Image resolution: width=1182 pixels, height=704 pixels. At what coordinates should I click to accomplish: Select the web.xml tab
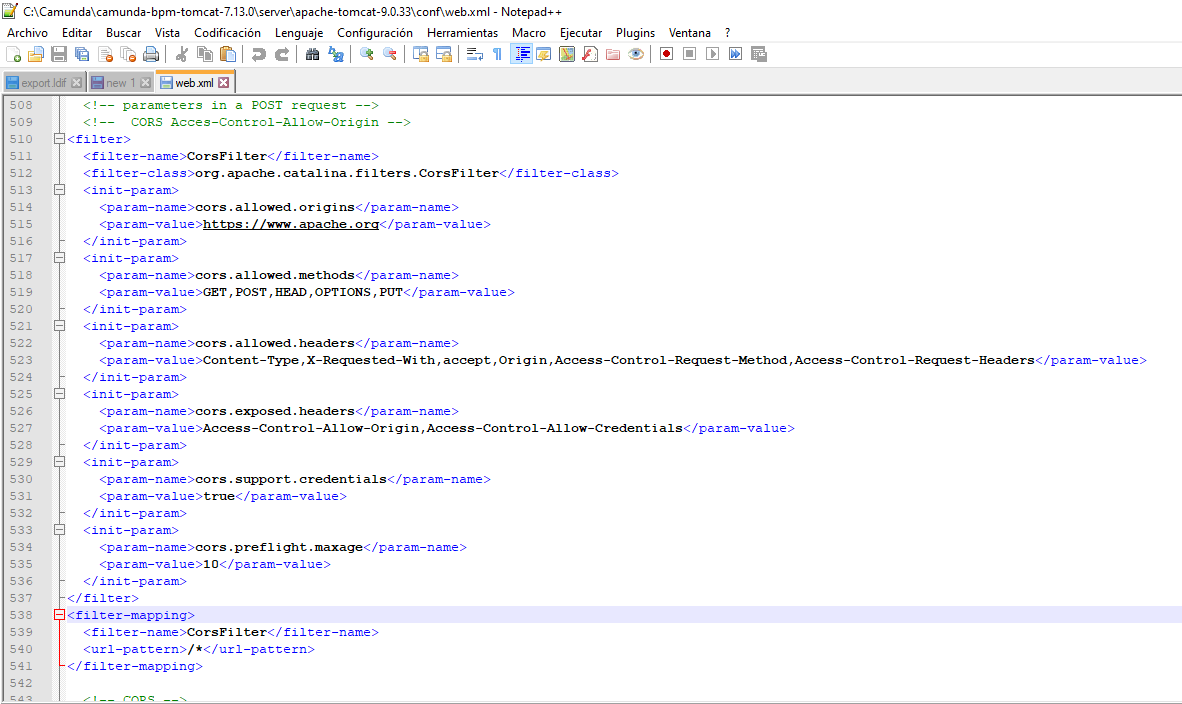click(x=194, y=83)
